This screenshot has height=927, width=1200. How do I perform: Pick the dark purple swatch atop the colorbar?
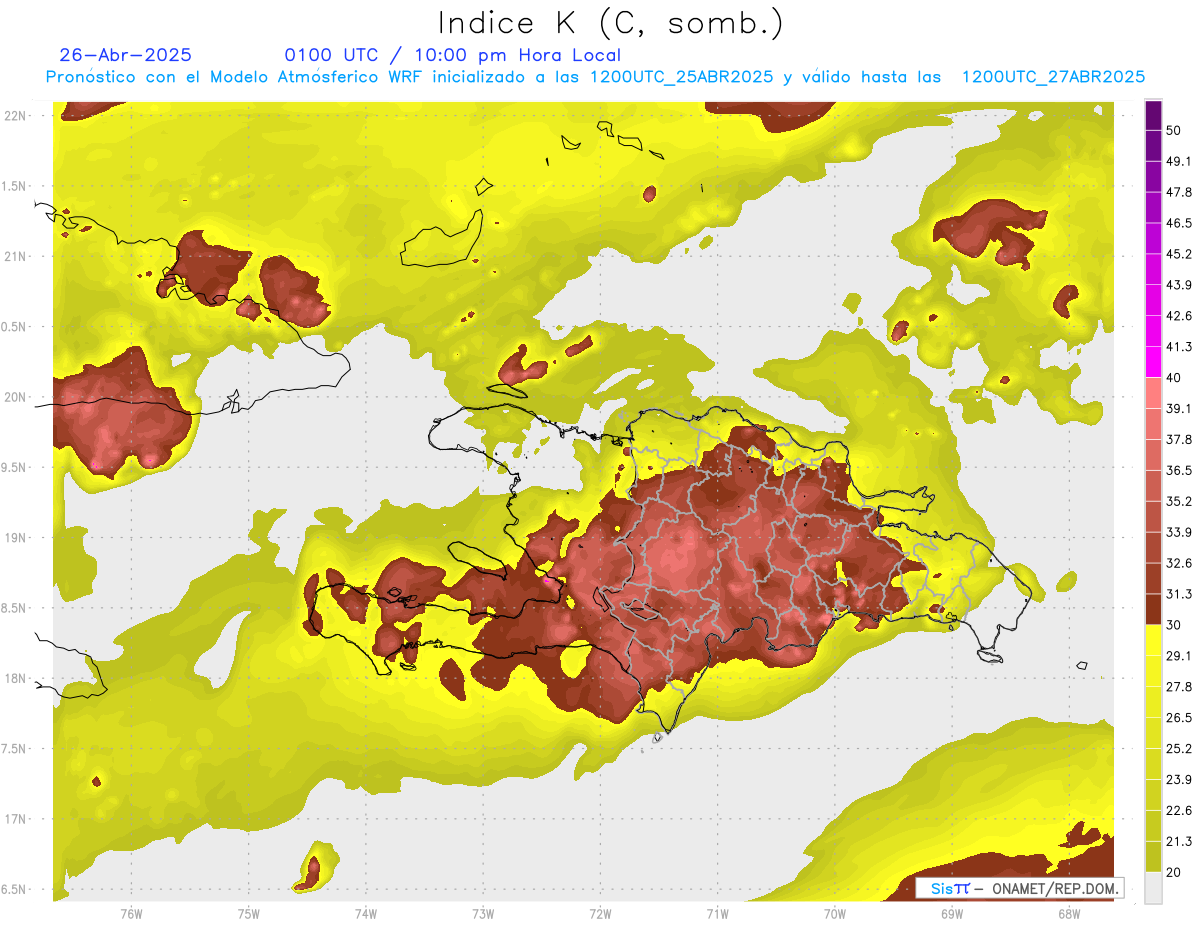[1153, 116]
